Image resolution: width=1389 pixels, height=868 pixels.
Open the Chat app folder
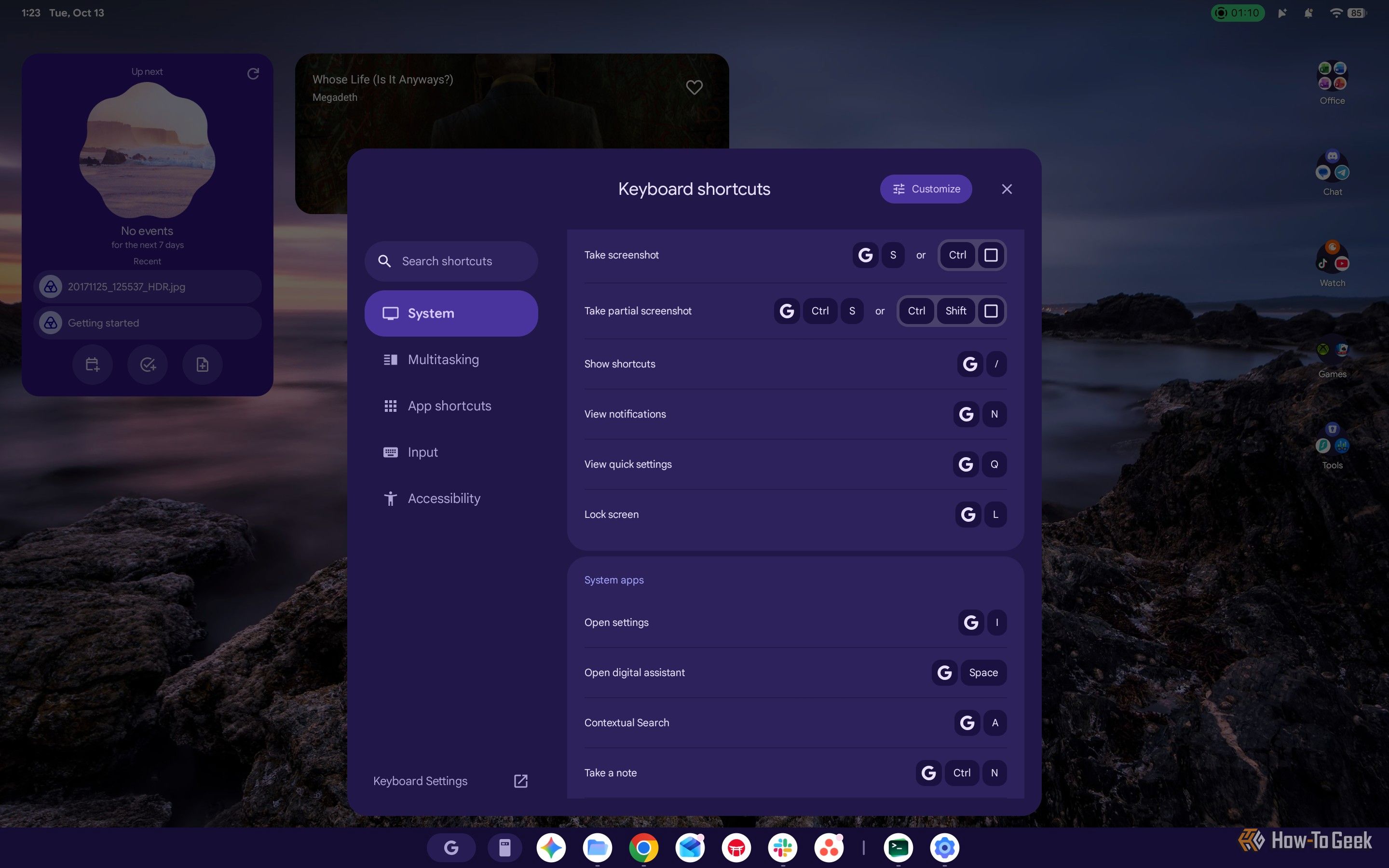[x=1332, y=174]
